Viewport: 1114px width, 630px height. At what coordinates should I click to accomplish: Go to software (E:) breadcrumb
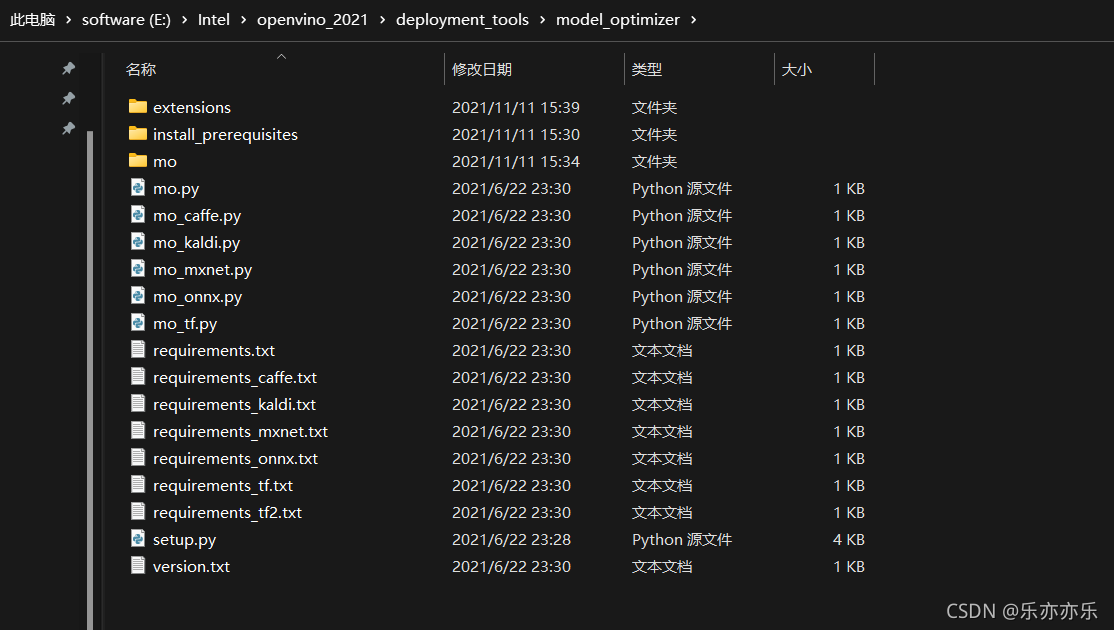coord(126,20)
